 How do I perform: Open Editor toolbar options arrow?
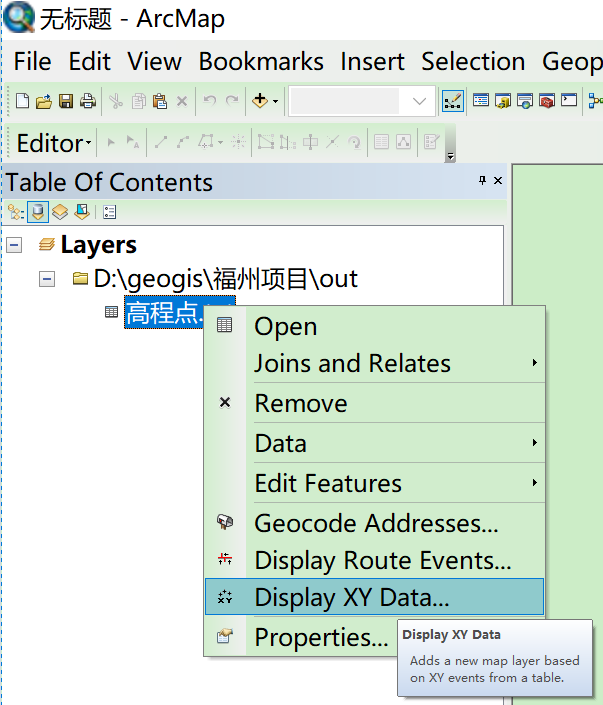click(x=450, y=156)
